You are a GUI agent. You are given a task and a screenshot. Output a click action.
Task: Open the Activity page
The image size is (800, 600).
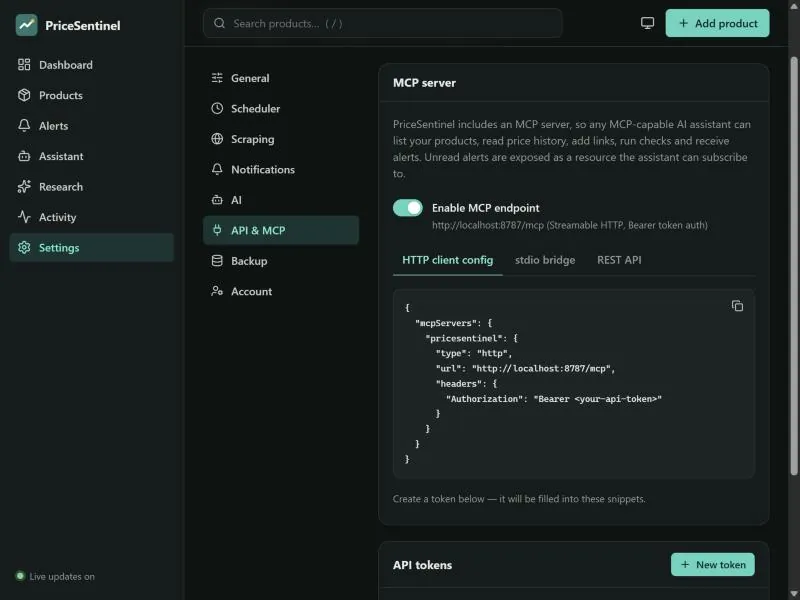[x=92, y=217]
